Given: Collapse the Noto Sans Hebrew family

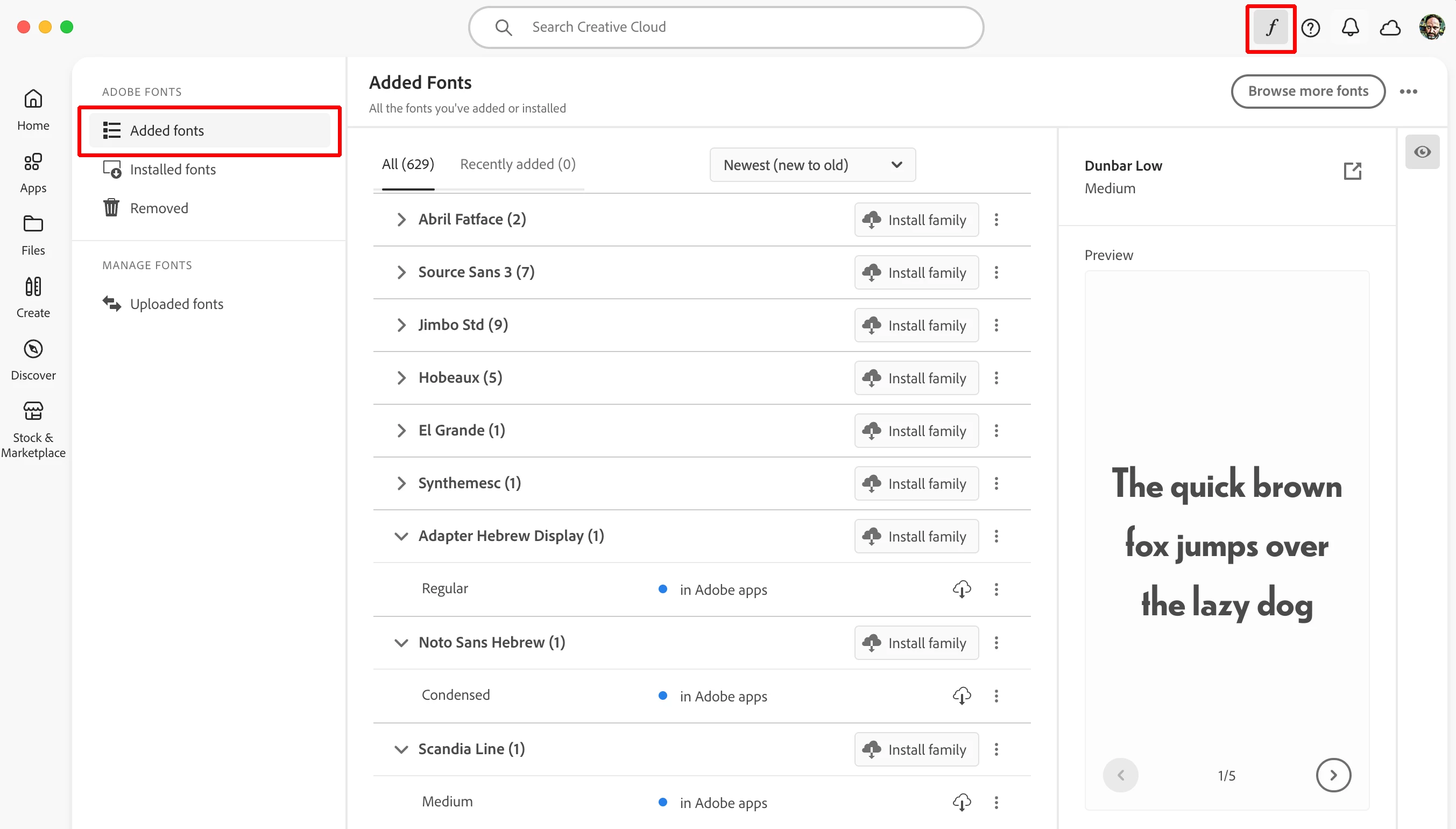Looking at the screenshot, I should [401, 643].
